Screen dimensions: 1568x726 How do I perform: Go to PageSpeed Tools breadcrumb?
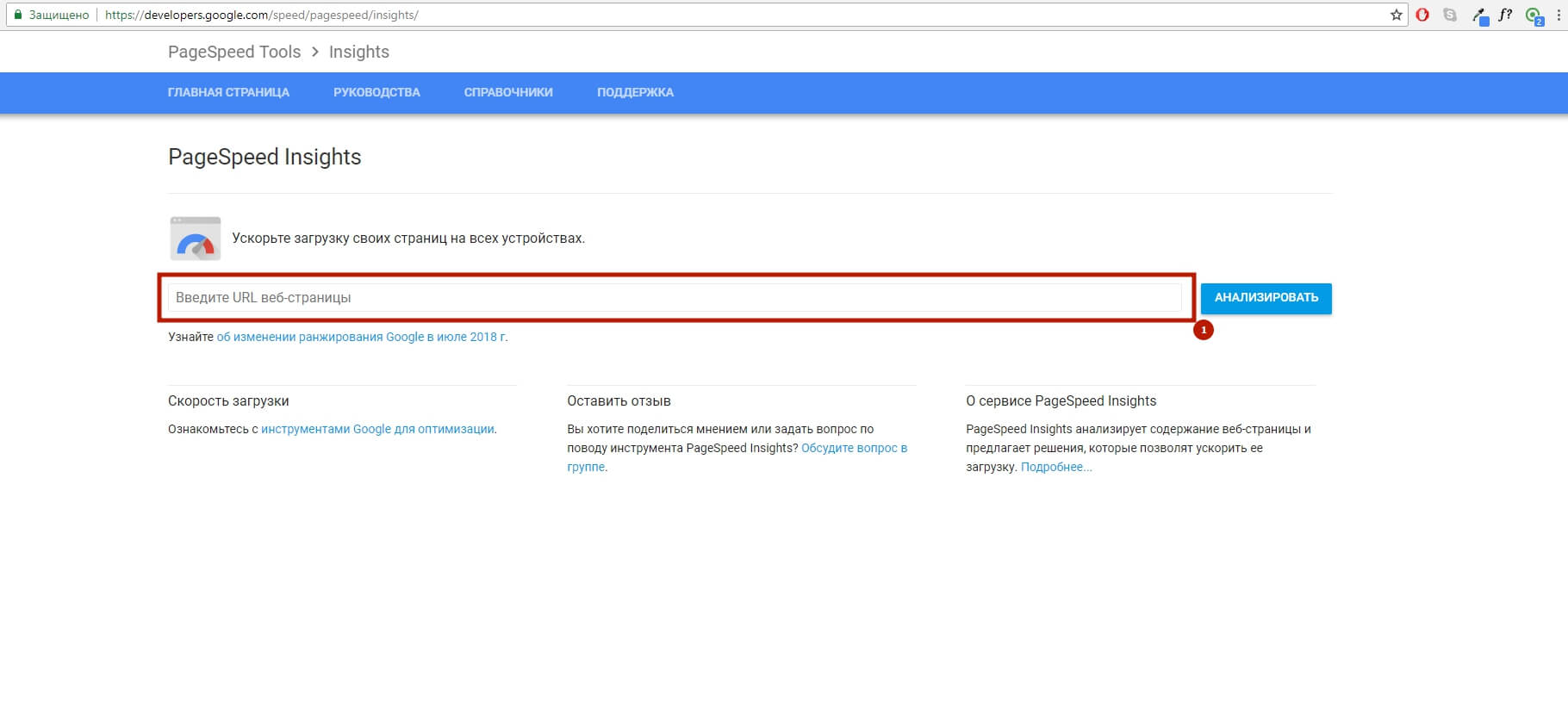pos(234,52)
